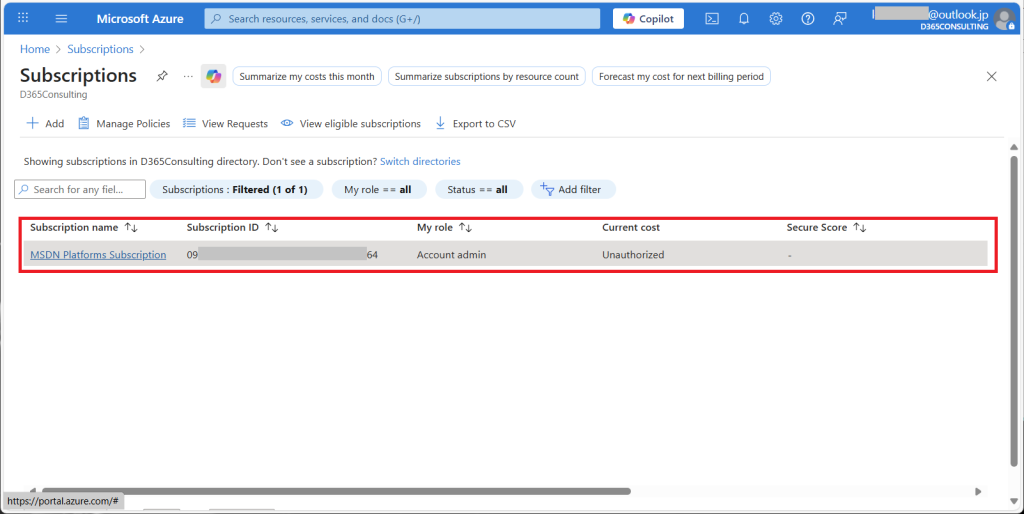Sort by Subscription ID column
The height and width of the screenshot is (514, 1024).
click(x=272, y=228)
